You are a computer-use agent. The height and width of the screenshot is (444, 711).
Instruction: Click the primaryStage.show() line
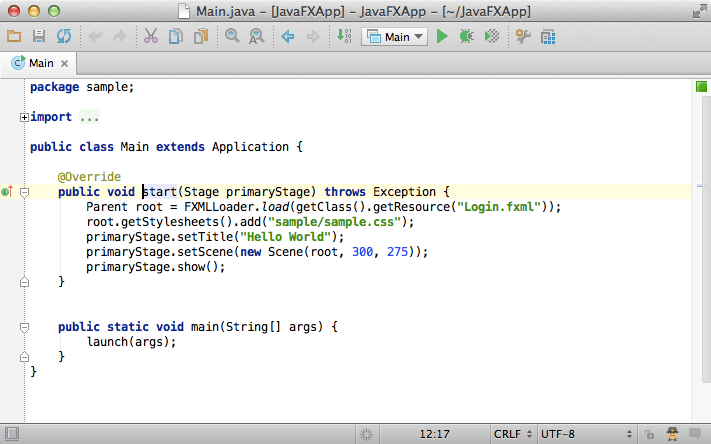click(x=156, y=267)
